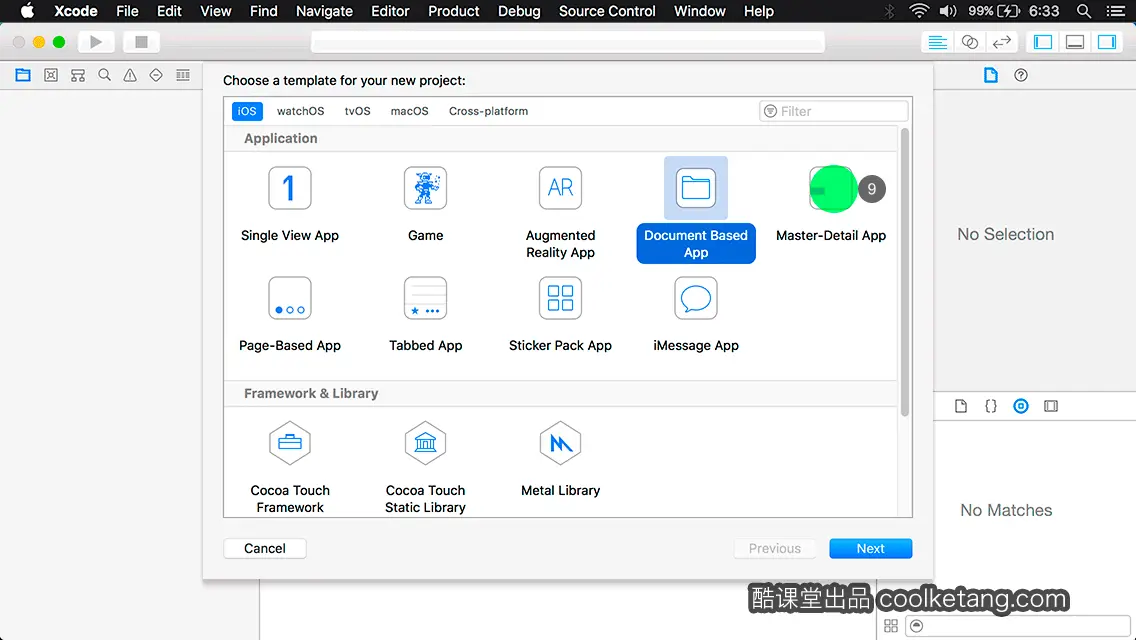Show the Object library
Image resolution: width=1136 pixels, height=640 pixels.
point(1021,406)
